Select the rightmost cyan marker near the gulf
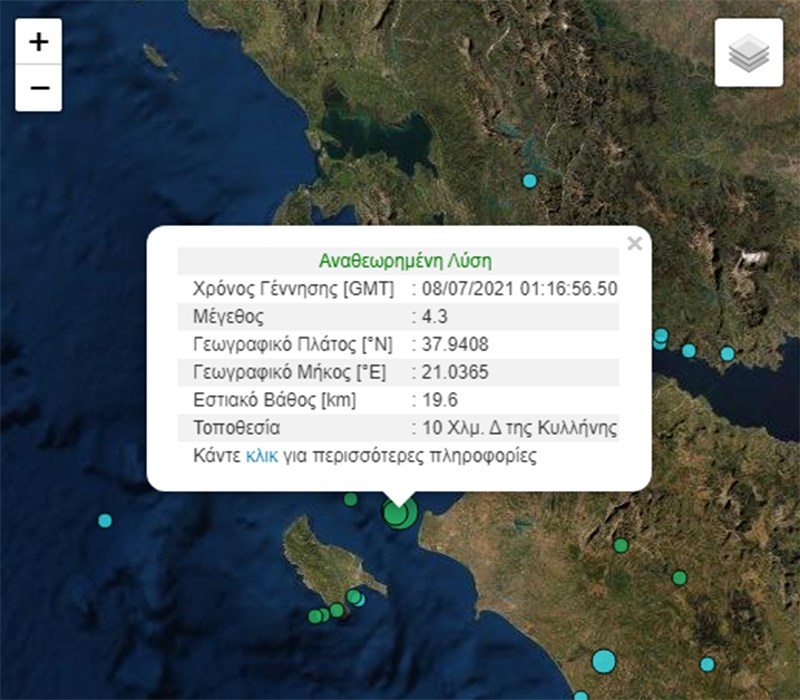The image size is (800, 700). (727, 353)
